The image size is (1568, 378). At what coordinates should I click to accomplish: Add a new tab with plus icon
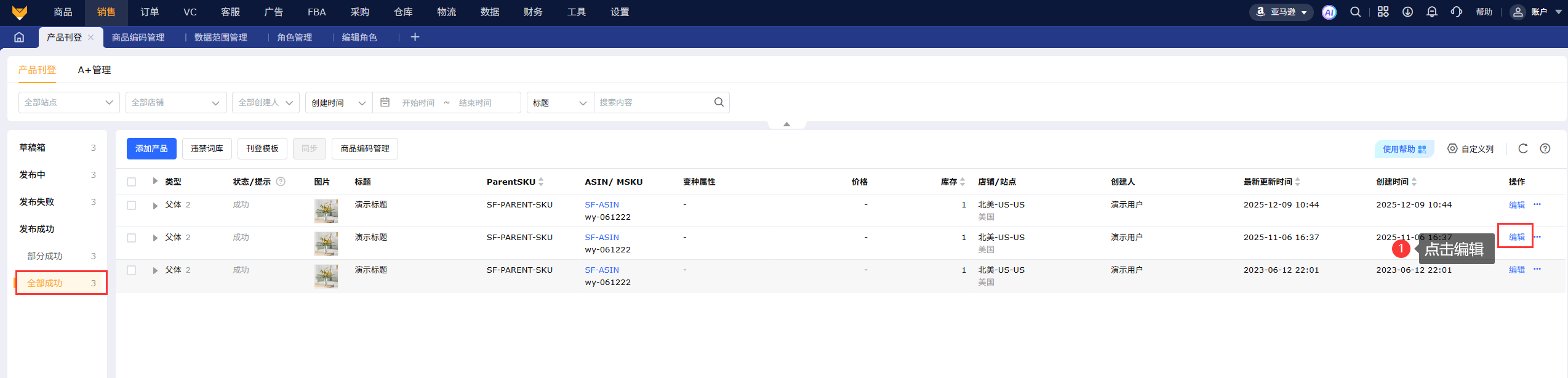[x=415, y=38]
